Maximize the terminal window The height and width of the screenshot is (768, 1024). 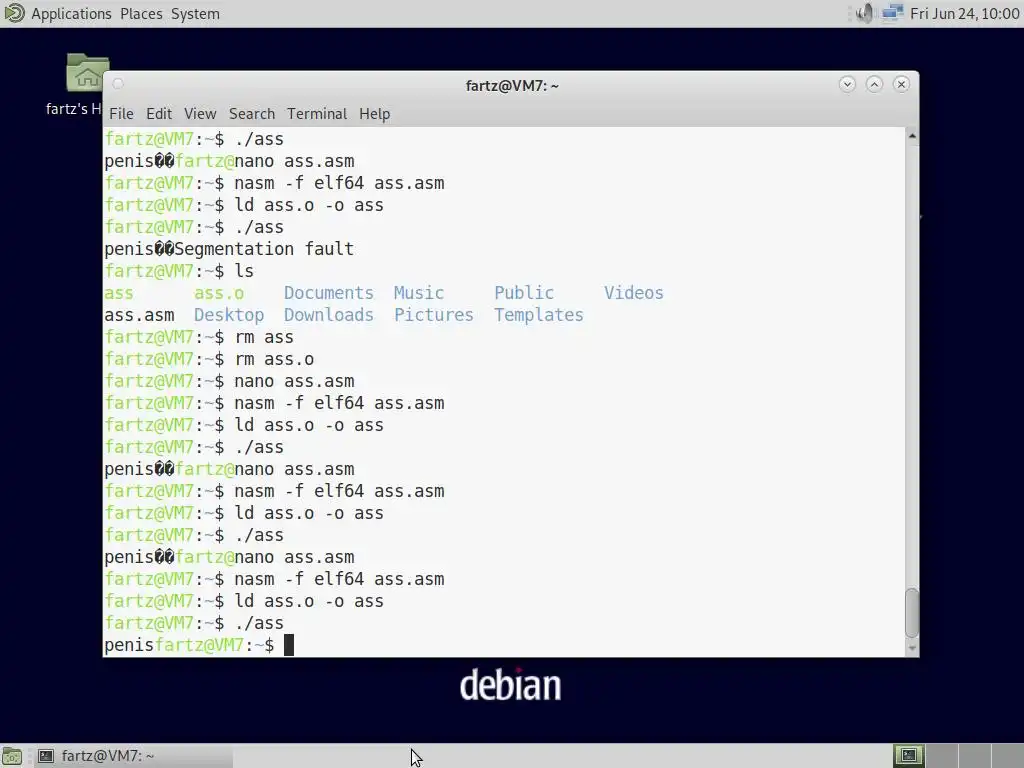coord(874,84)
